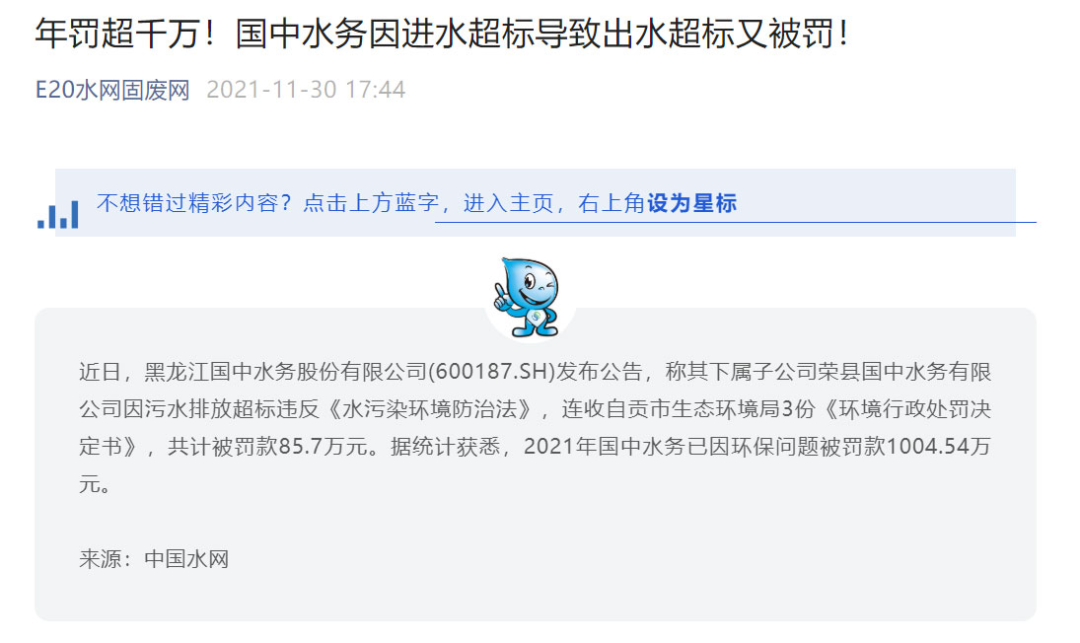This screenshot has height=643, width=1080.
Task: Click the company name 黑龙江国中水务股份有限公司
Action: 286,372
